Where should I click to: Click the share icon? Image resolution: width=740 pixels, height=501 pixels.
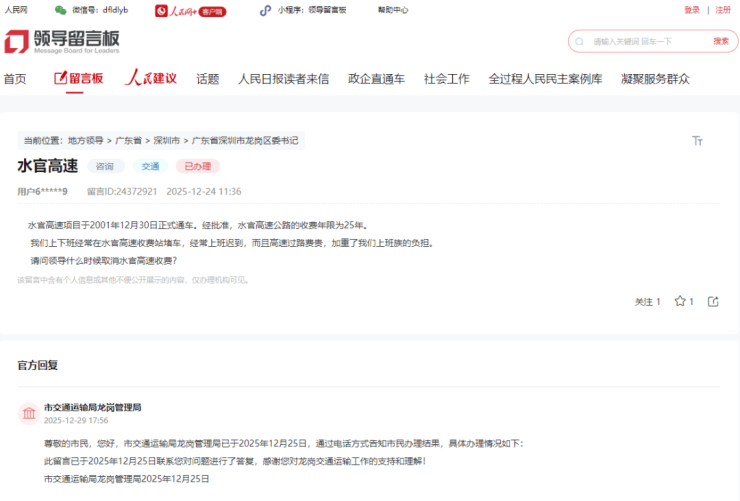[713, 301]
